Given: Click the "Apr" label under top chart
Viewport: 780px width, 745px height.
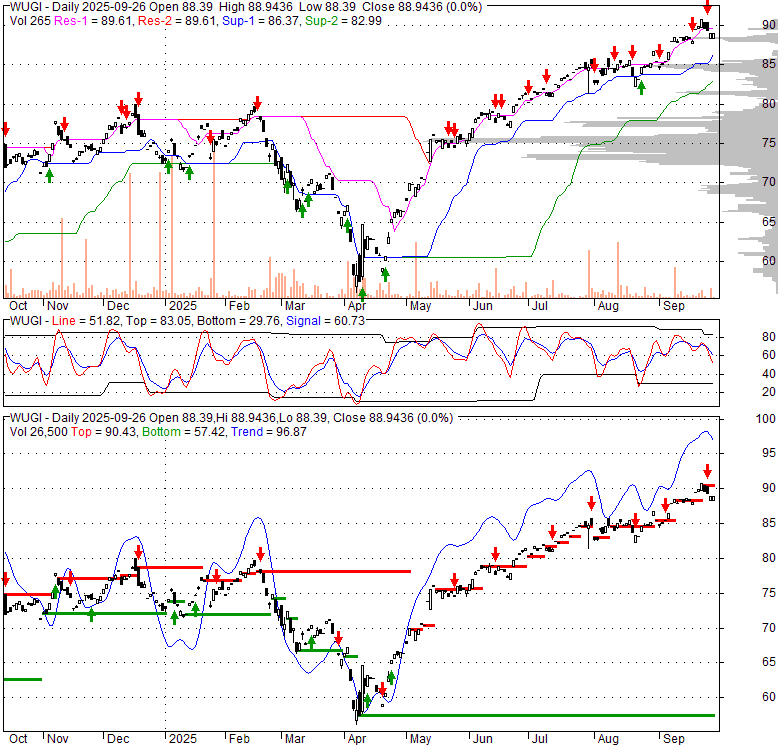Looking at the screenshot, I should 357,306.
